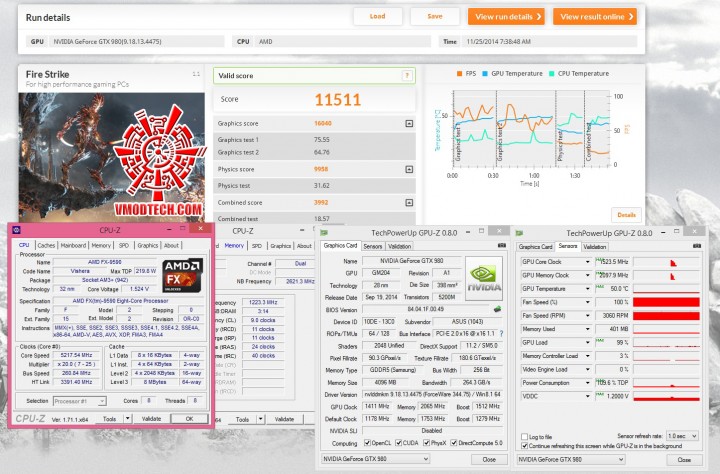Click the BIOS save chip icon
Image resolution: width=720 pixels, height=474 pixels.
click(x=497, y=309)
